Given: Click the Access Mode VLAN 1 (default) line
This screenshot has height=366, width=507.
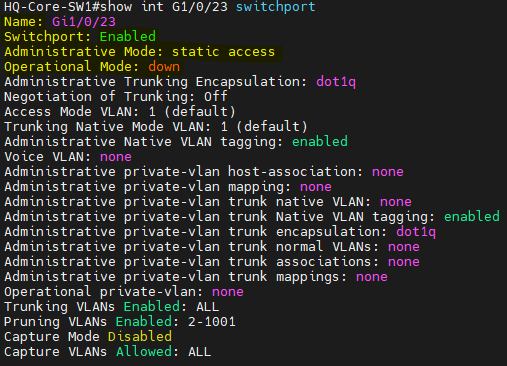Looking at the screenshot, I should (x=120, y=112).
